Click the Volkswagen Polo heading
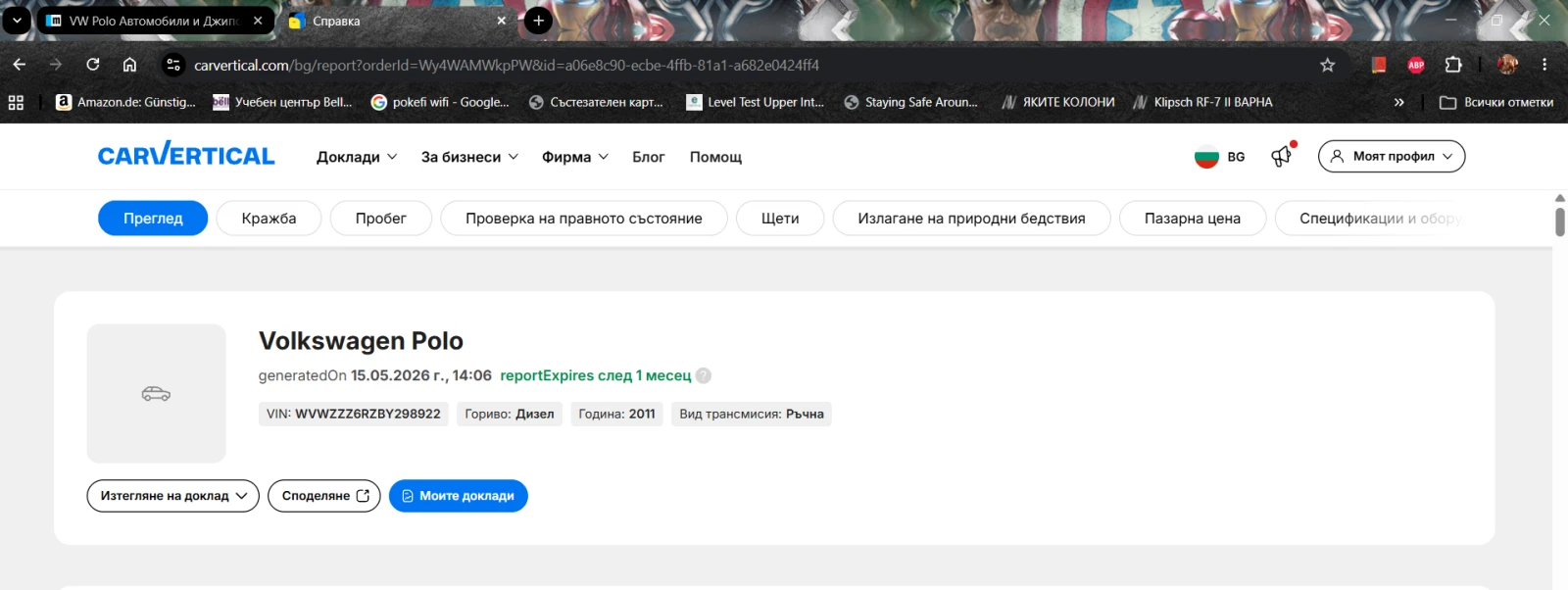 coord(361,341)
